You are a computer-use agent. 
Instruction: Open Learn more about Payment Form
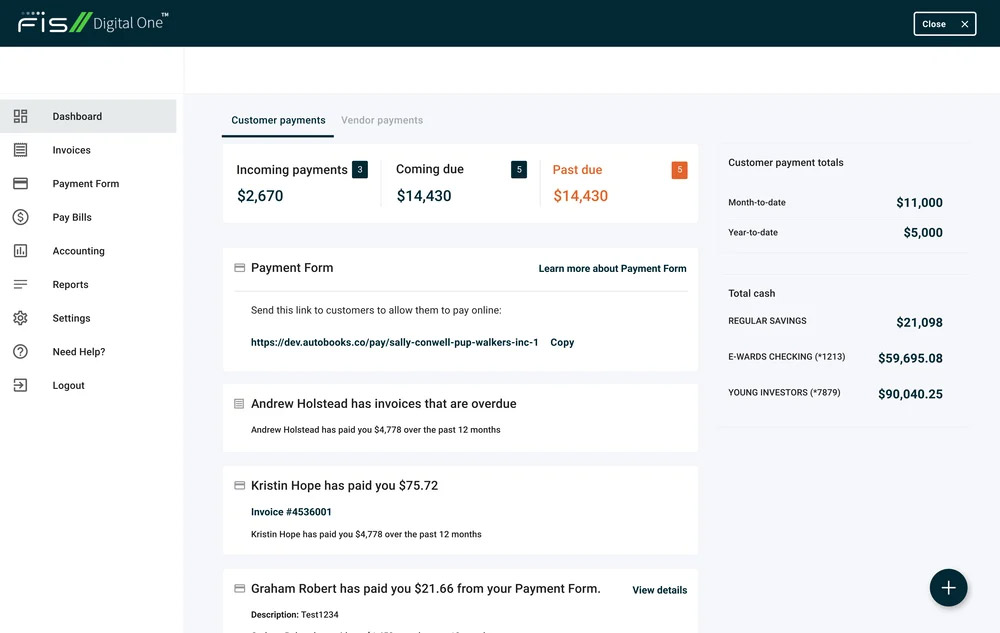[612, 268]
